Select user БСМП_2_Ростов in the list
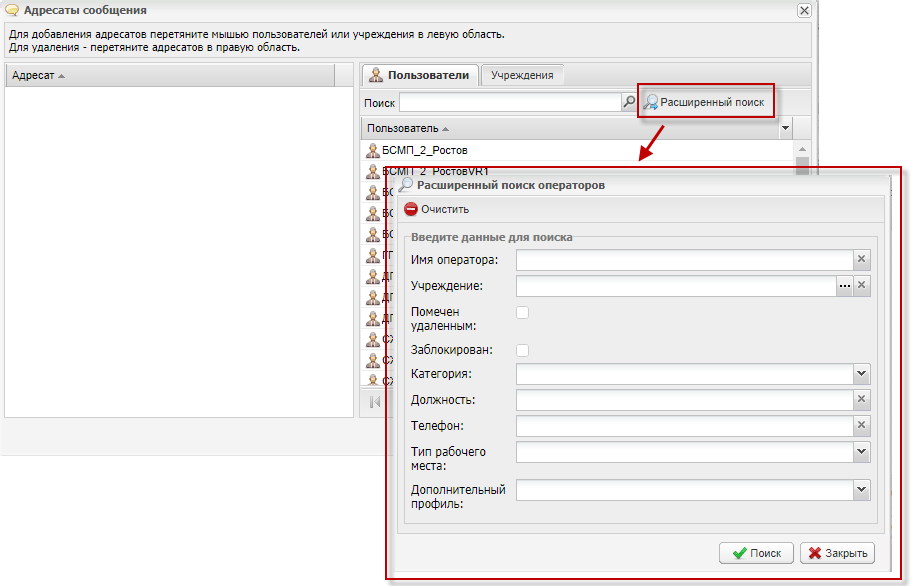Viewport: 915px width, 586px height. (x=425, y=150)
